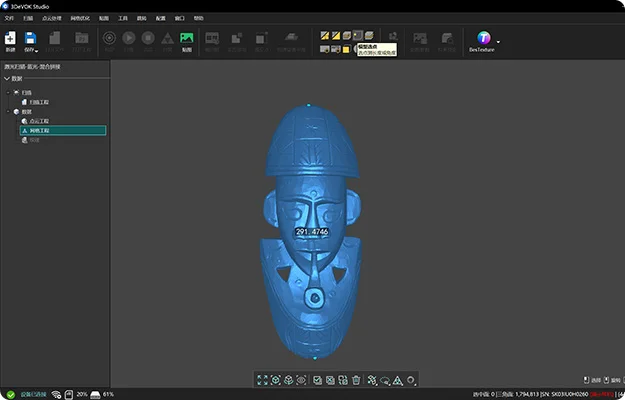The width and height of the screenshot is (625, 400).
Task: Open the 工具 (Tools) menu
Action: point(122,18)
